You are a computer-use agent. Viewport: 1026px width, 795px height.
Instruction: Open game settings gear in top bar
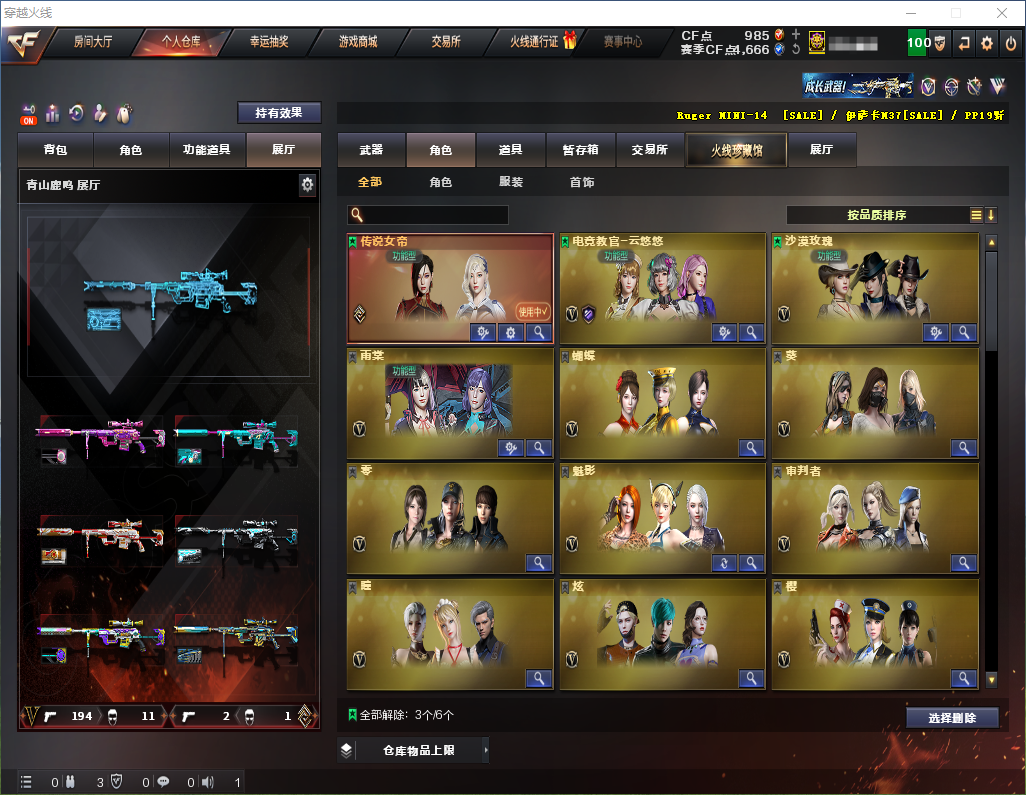(987, 43)
